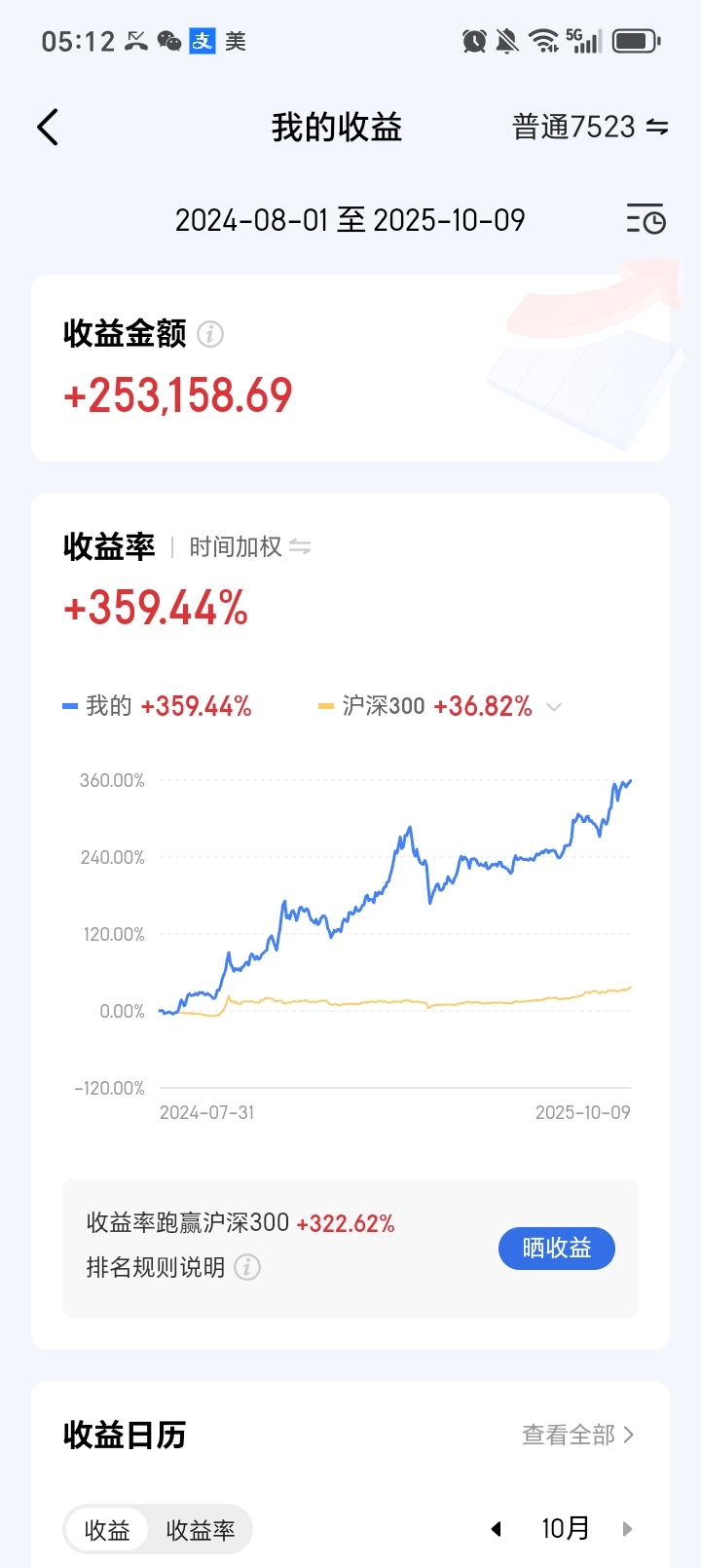The height and width of the screenshot is (1568, 701).
Task: Tap info icon beside 收益金额
Action: 210,334
